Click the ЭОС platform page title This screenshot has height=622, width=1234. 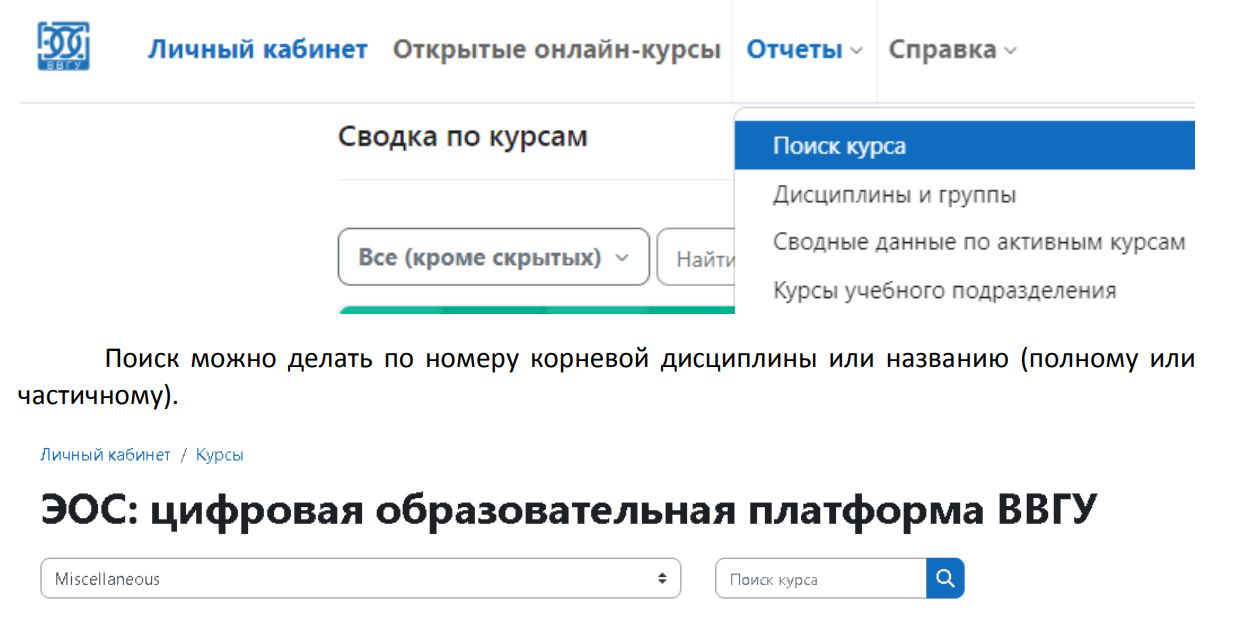click(x=569, y=513)
